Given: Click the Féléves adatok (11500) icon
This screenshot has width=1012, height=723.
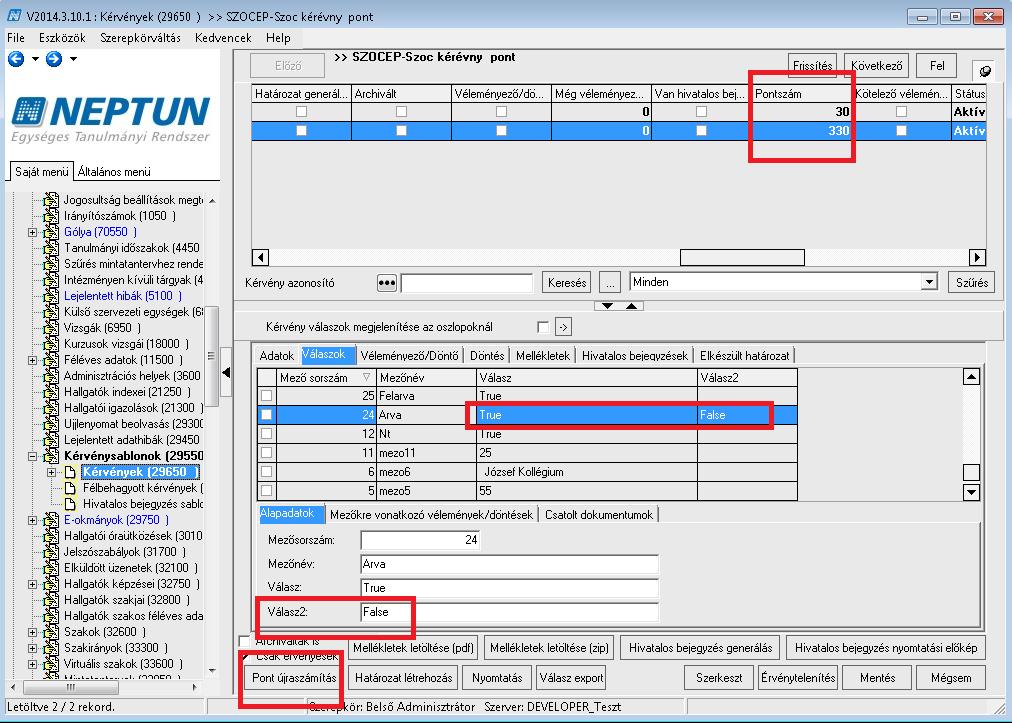Looking at the screenshot, I should click(51, 360).
